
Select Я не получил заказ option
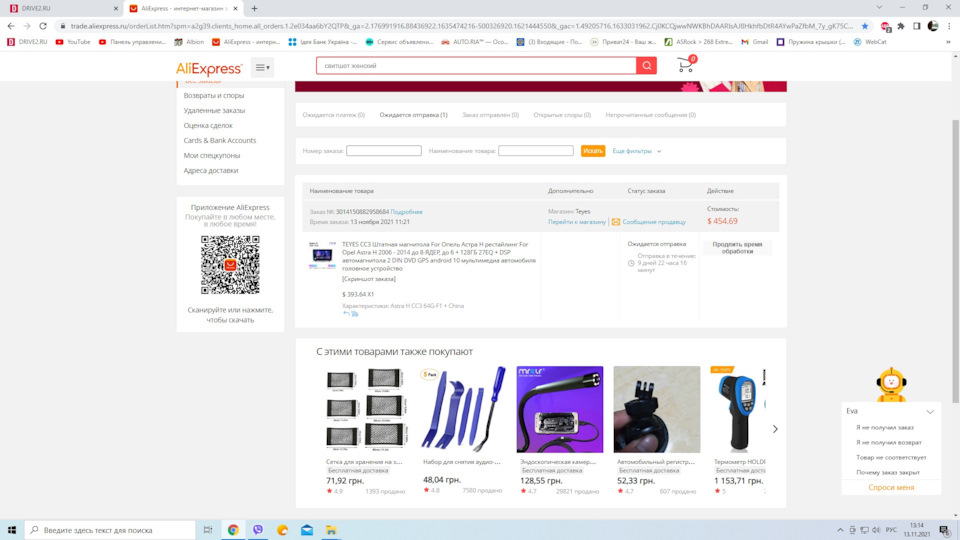pos(885,427)
